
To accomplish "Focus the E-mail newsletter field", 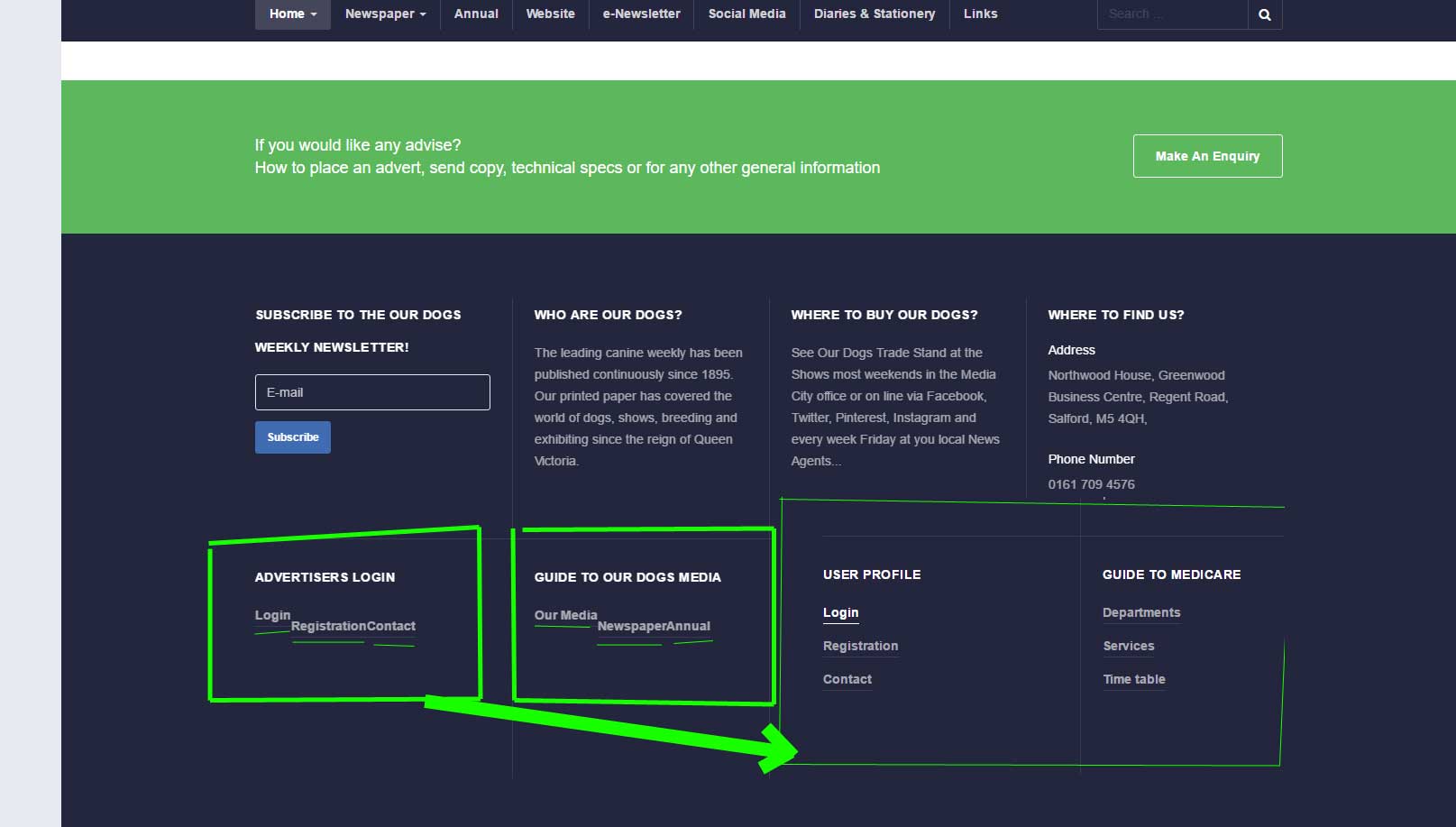I will click(x=372, y=392).
